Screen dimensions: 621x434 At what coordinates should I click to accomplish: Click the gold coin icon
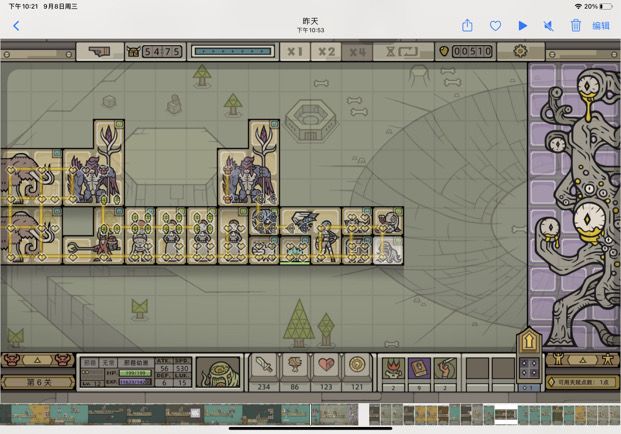444,51
